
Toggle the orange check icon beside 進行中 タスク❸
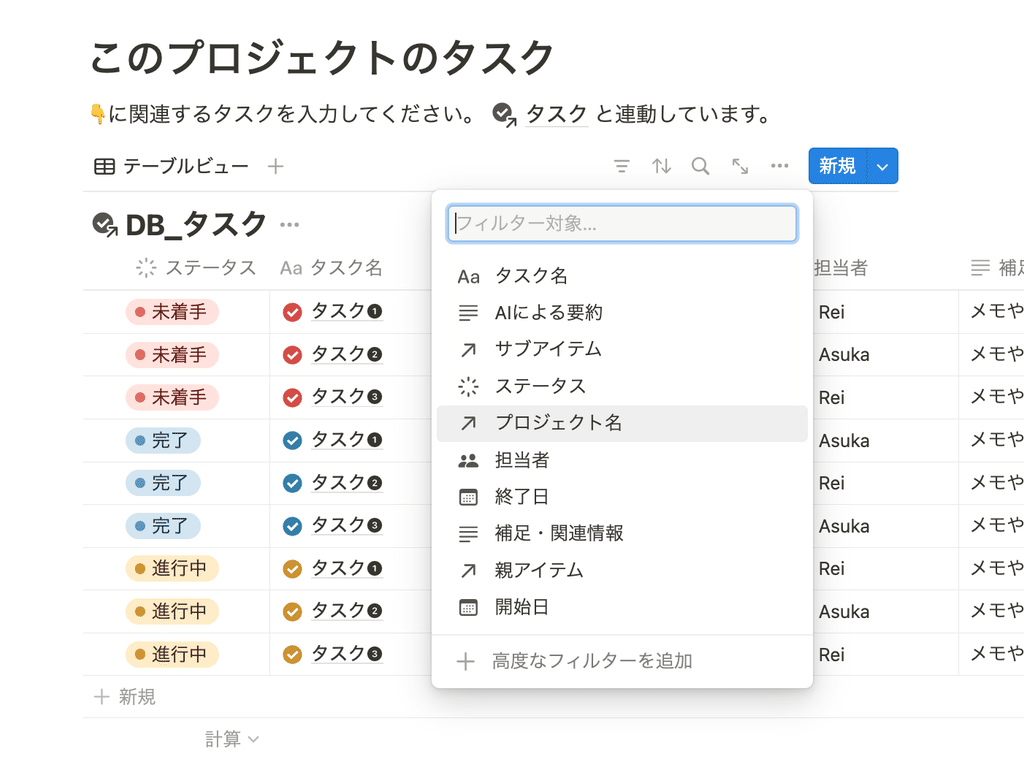click(292, 654)
